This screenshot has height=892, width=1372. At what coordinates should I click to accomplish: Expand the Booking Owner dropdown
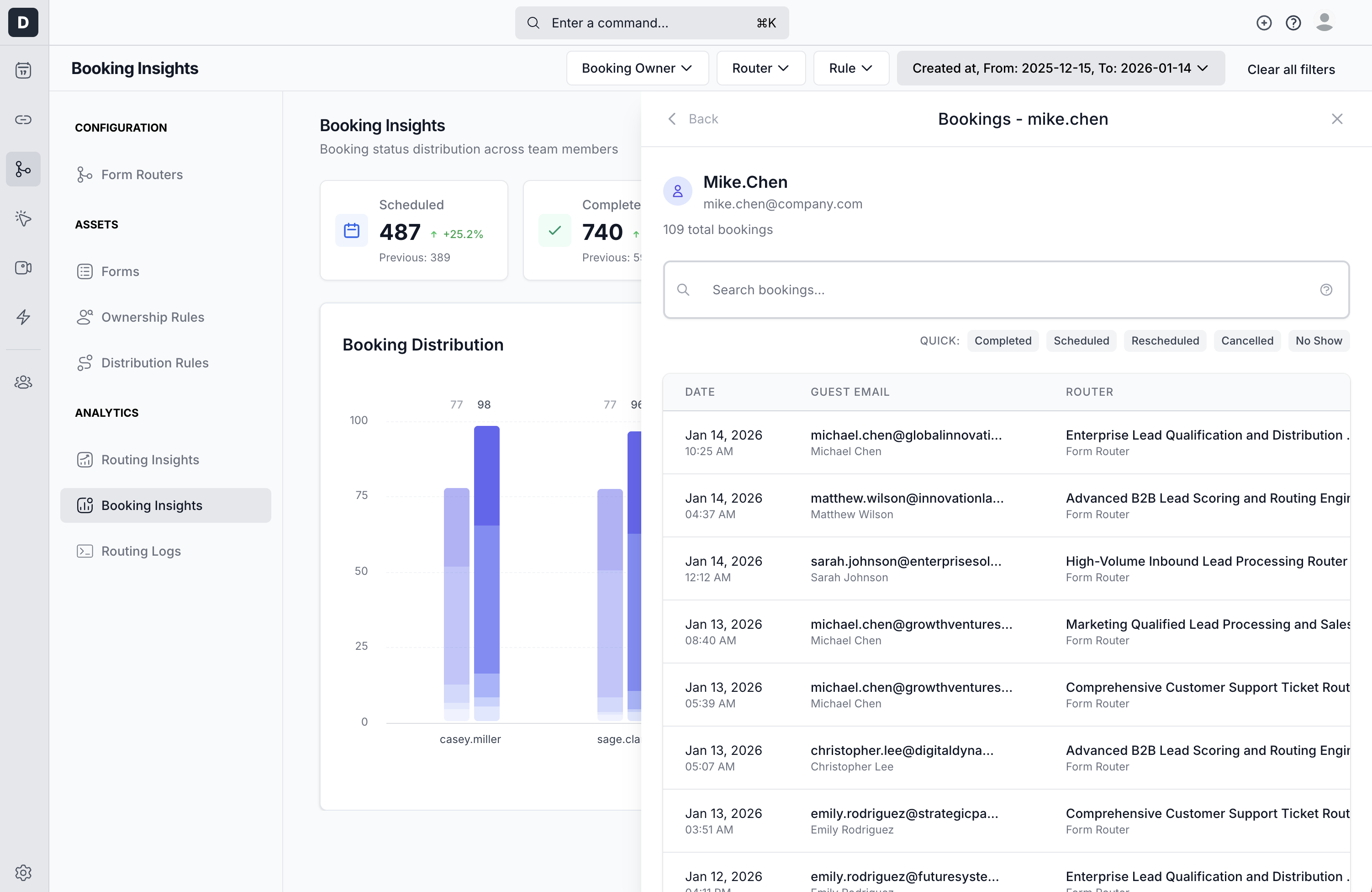pos(637,68)
